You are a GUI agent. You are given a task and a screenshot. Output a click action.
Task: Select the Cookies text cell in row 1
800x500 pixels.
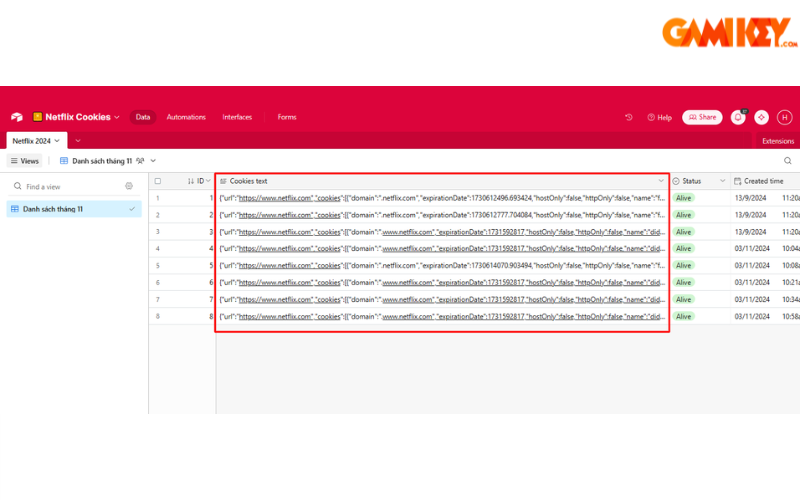[442, 198]
